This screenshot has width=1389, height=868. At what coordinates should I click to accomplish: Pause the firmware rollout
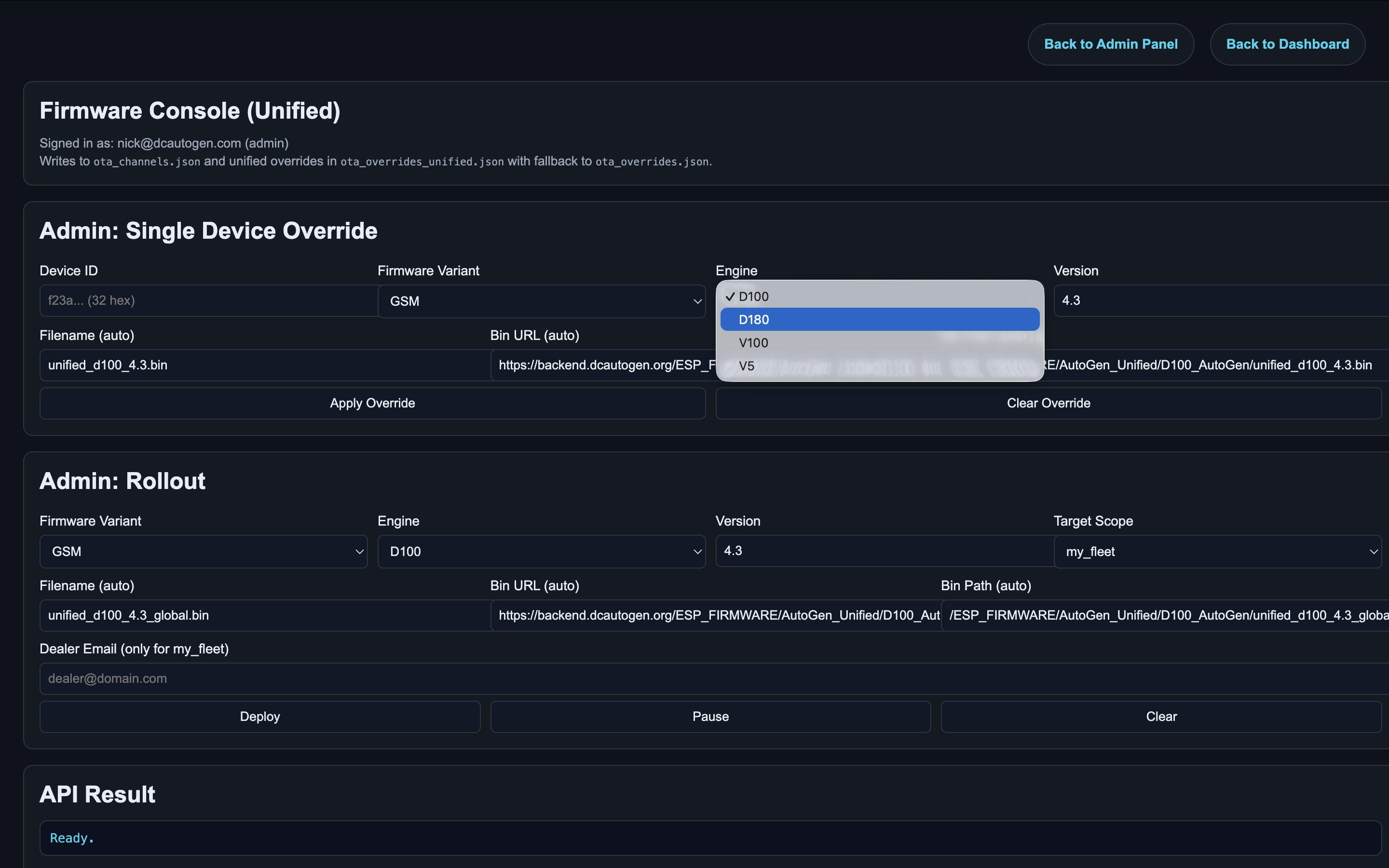tap(710, 717)
